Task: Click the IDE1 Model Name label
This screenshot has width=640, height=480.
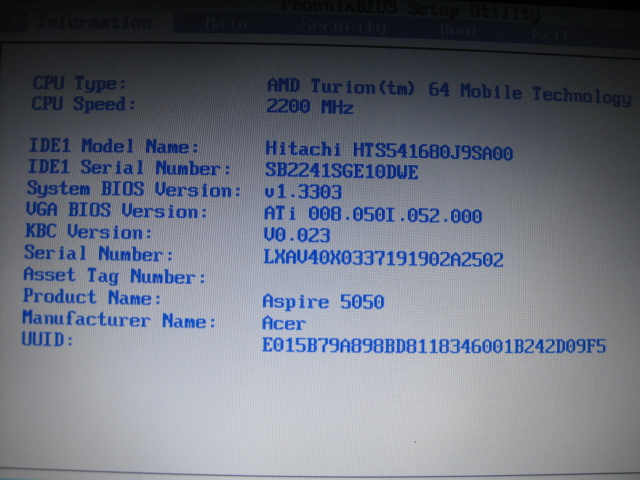Action: pyautogui.click(x=114, y=146)
